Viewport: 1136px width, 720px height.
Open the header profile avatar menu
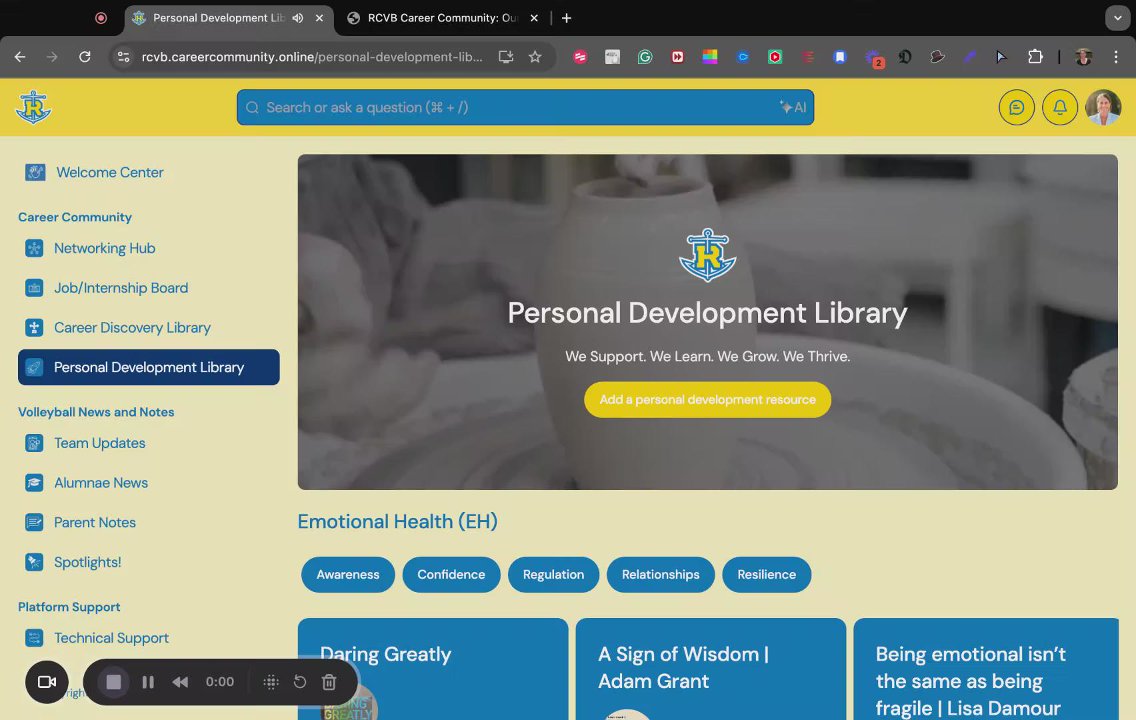1103,107
